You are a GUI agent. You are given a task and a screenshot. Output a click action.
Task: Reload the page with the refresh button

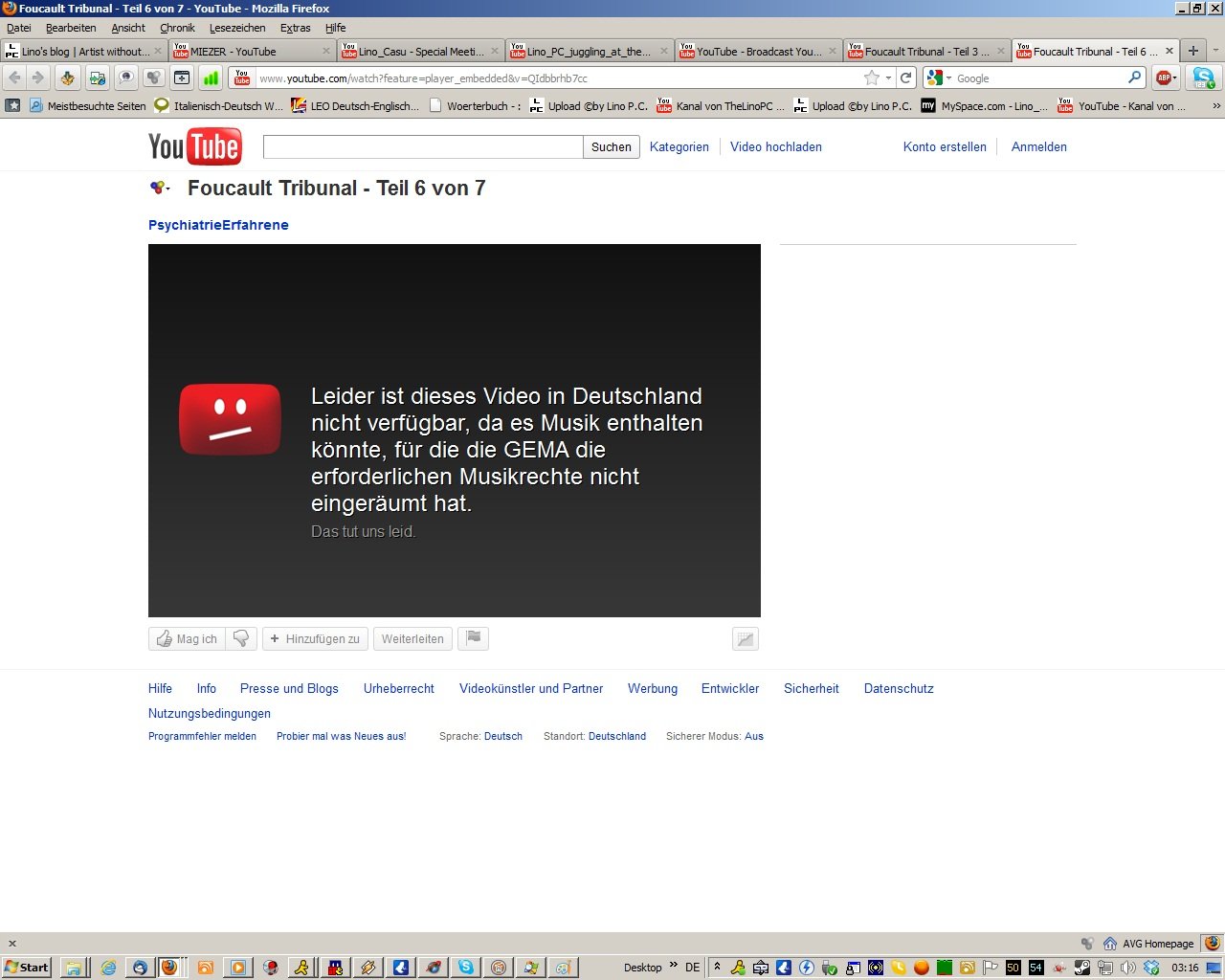906,78
